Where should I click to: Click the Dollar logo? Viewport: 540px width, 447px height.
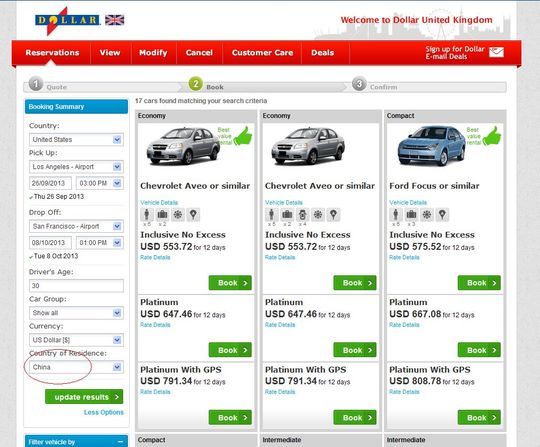point(67,21)
